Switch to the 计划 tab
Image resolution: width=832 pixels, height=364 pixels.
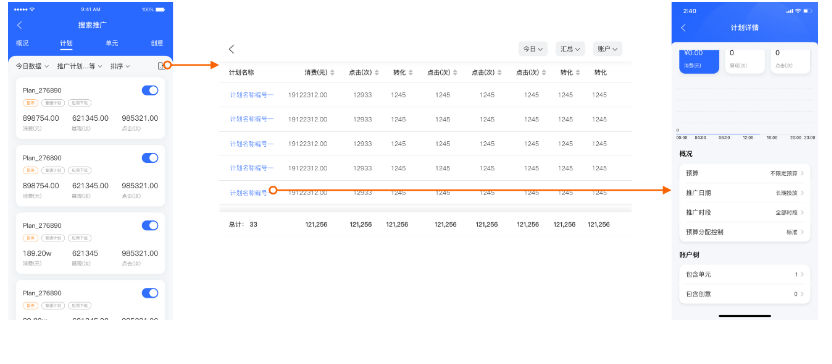[x=66, y=44]
